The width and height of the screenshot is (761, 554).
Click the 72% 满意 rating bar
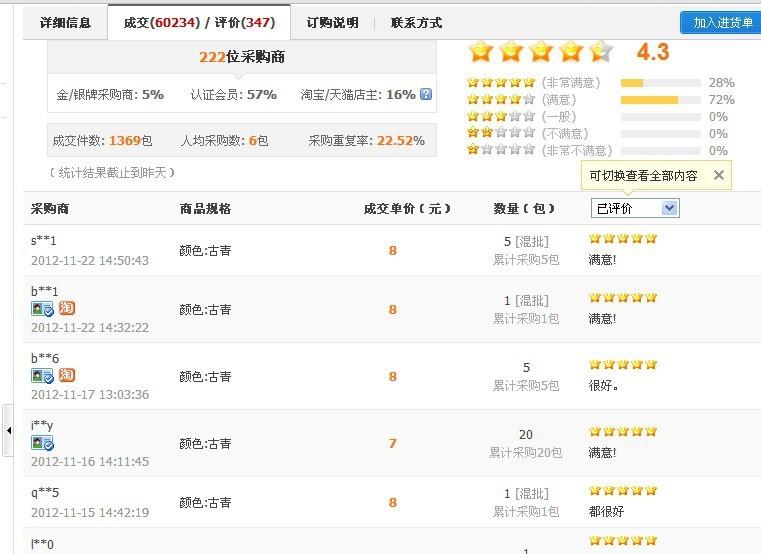click(660, 100)
